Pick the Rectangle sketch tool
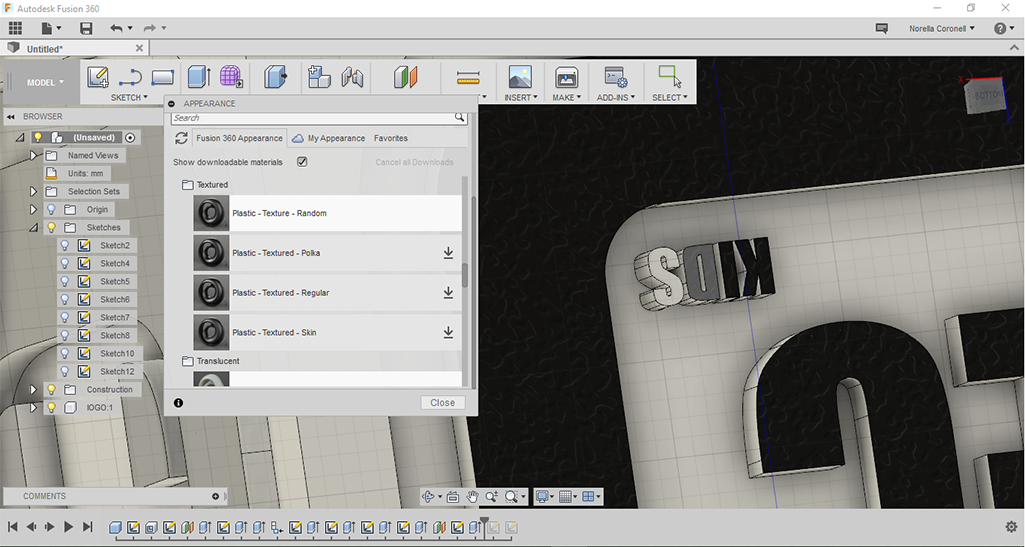 [162, 77]
